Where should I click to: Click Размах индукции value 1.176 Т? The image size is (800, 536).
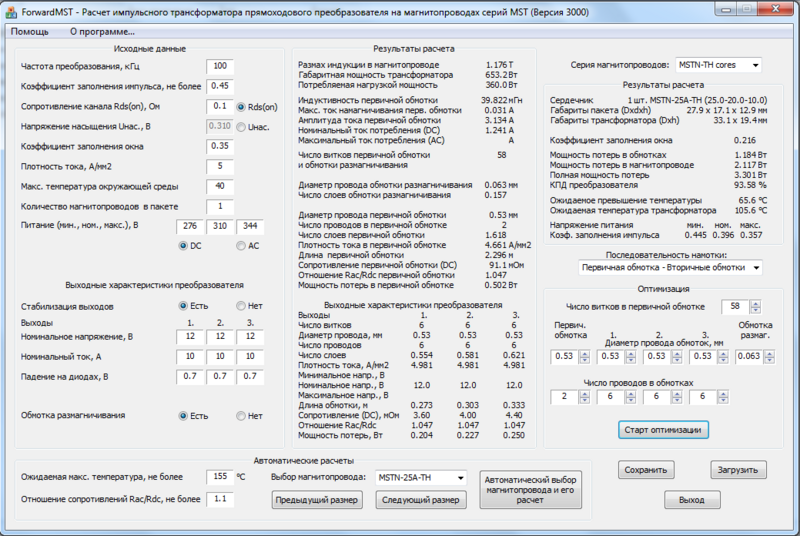pos(499,65)
